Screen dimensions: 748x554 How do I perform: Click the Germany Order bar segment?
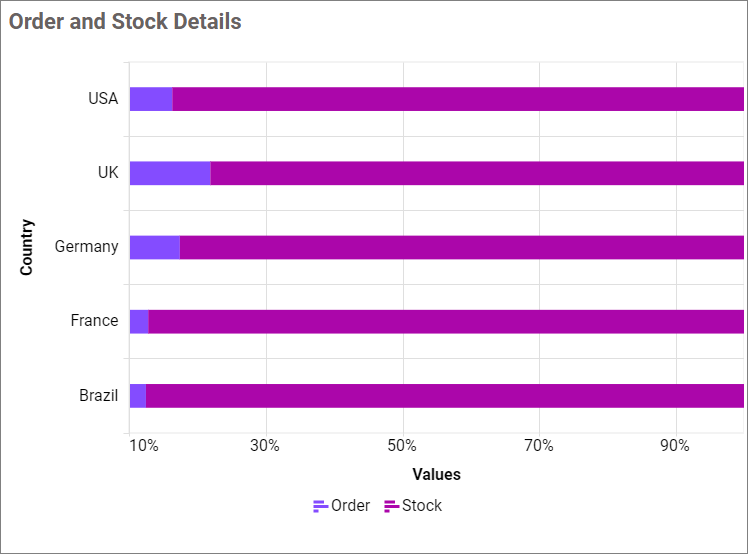point(155,247)
